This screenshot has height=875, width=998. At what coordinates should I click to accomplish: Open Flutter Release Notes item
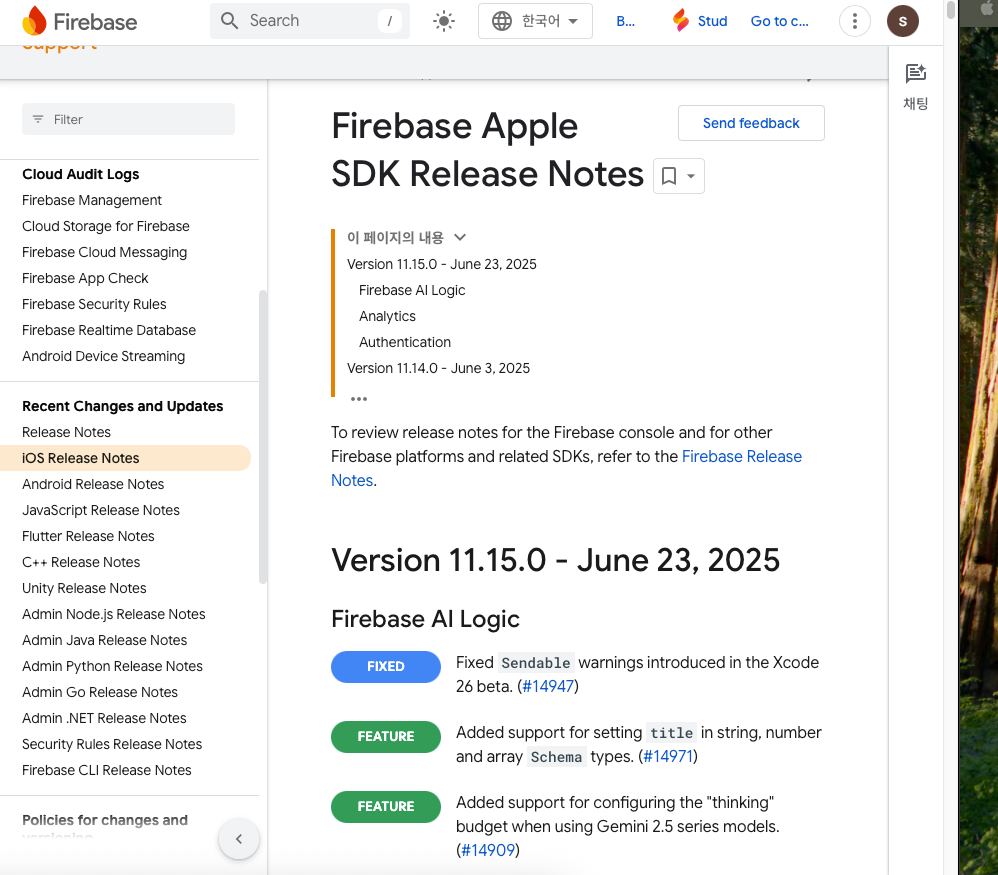click(x=88, y=536)
